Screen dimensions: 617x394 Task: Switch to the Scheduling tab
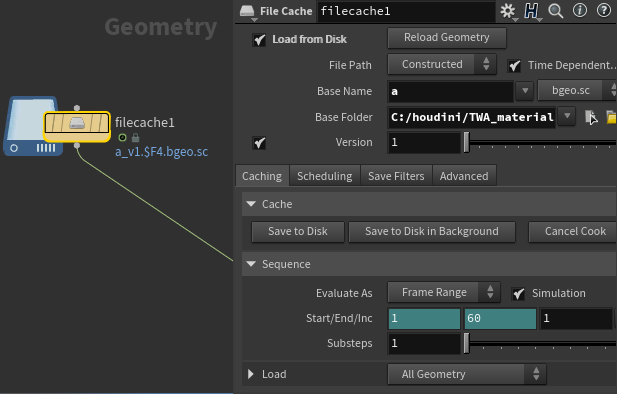tap(325, 176)
